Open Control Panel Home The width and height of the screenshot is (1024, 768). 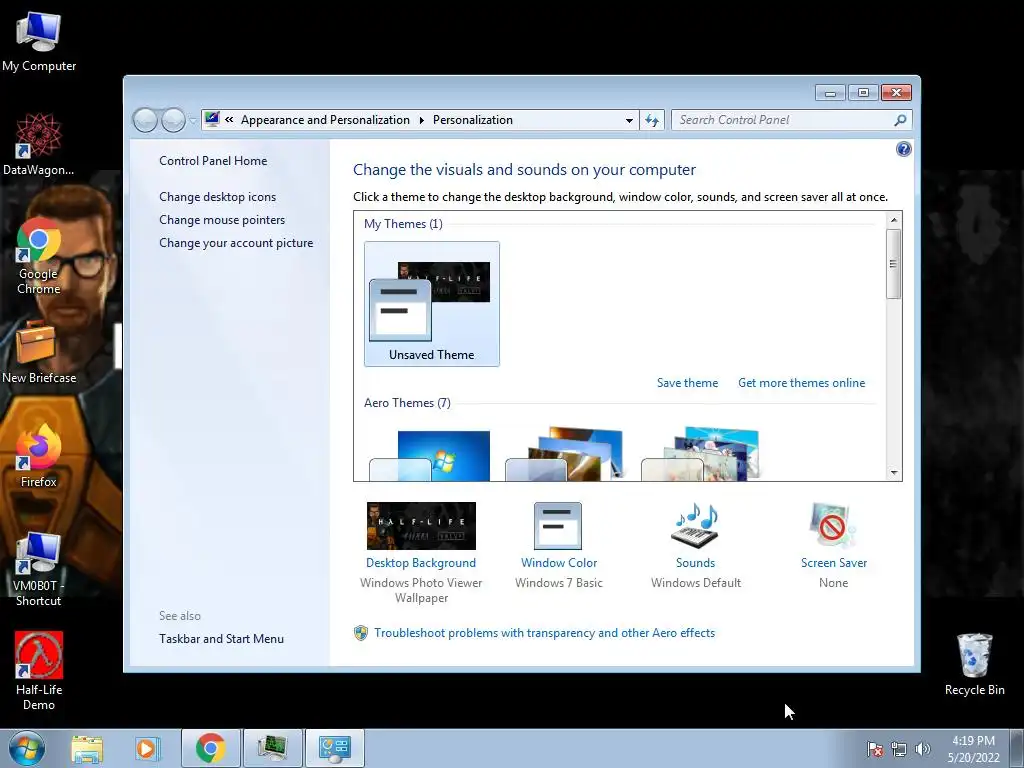[x=213, y=161]
